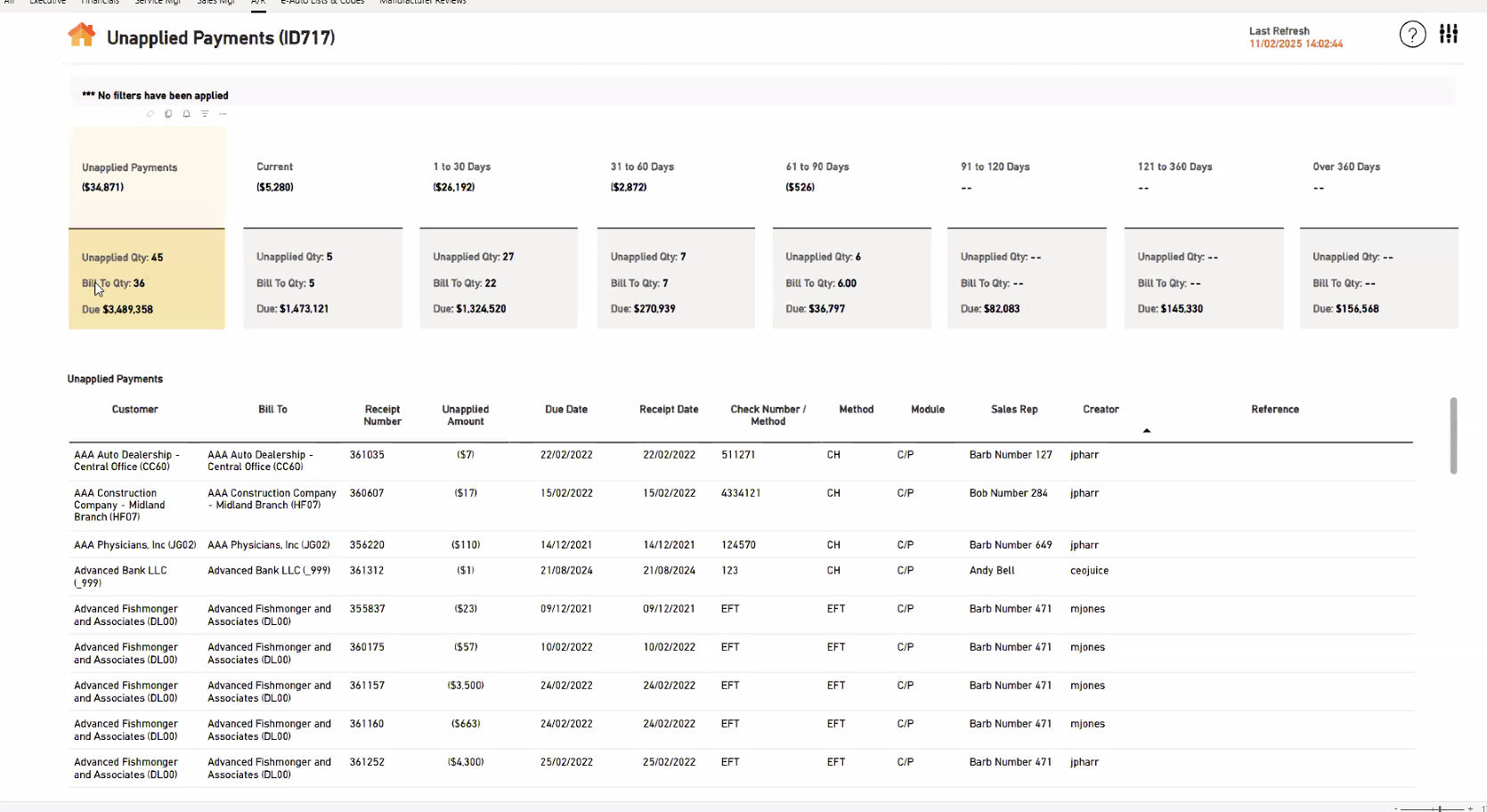Copy the visual with the copy icon
The width and height of the screenshot is (1487, 812).
[x=168, y=114]
